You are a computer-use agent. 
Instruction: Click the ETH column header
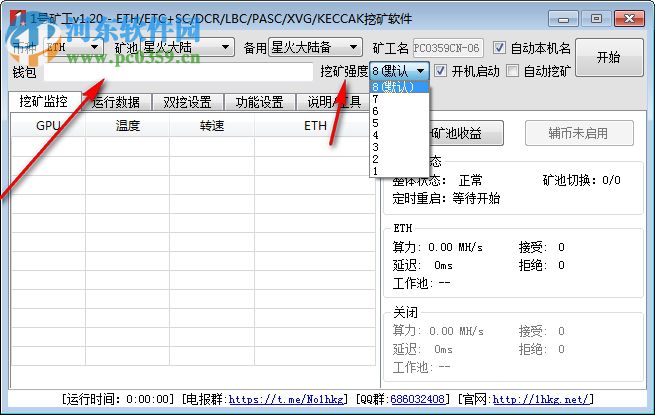315,125
